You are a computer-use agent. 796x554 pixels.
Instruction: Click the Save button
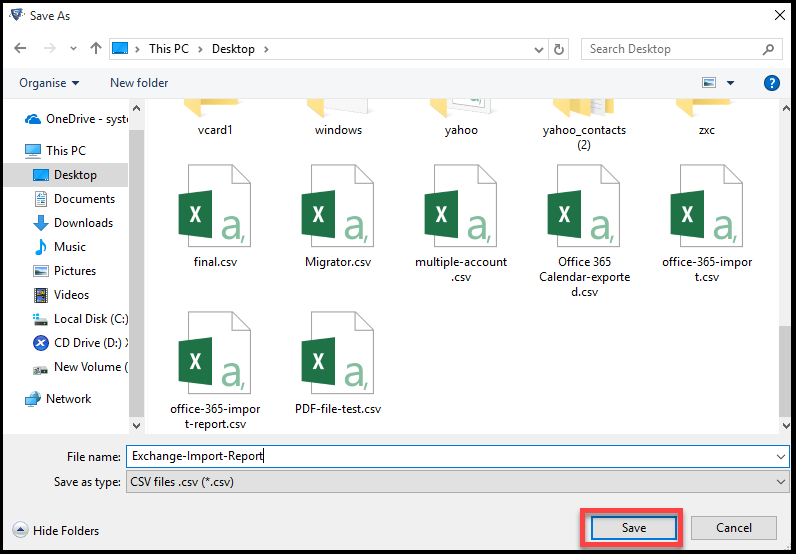634,528
